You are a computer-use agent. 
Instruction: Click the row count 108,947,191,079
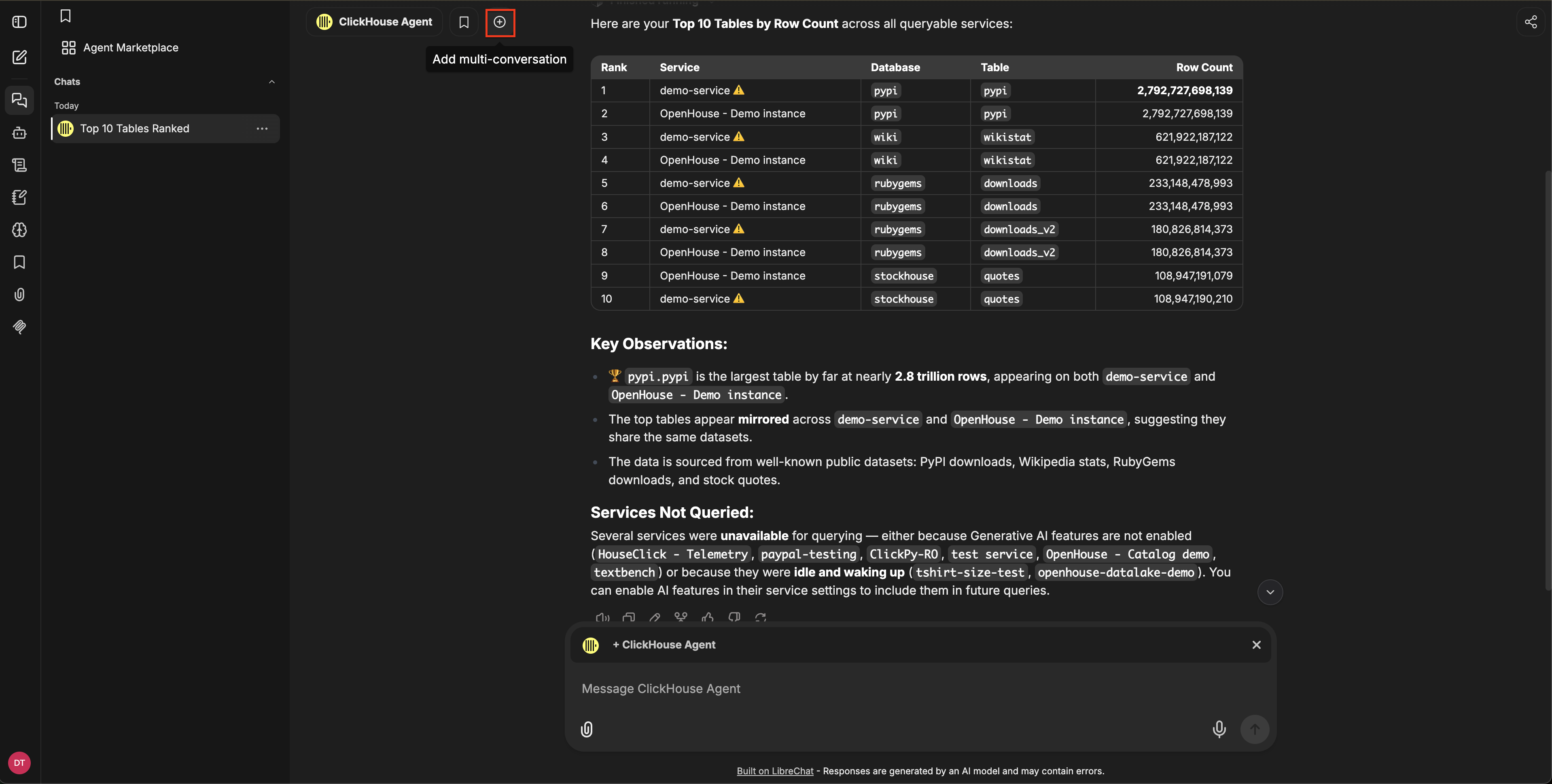coord(1194,276)
